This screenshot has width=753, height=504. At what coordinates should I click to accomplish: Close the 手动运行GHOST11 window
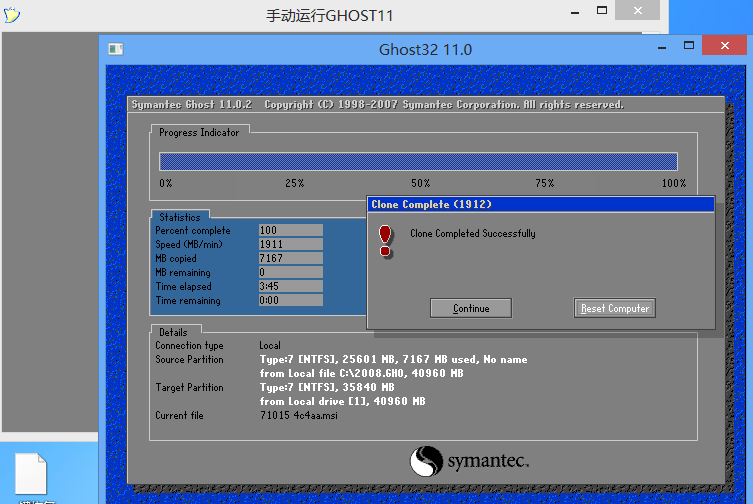637,11
